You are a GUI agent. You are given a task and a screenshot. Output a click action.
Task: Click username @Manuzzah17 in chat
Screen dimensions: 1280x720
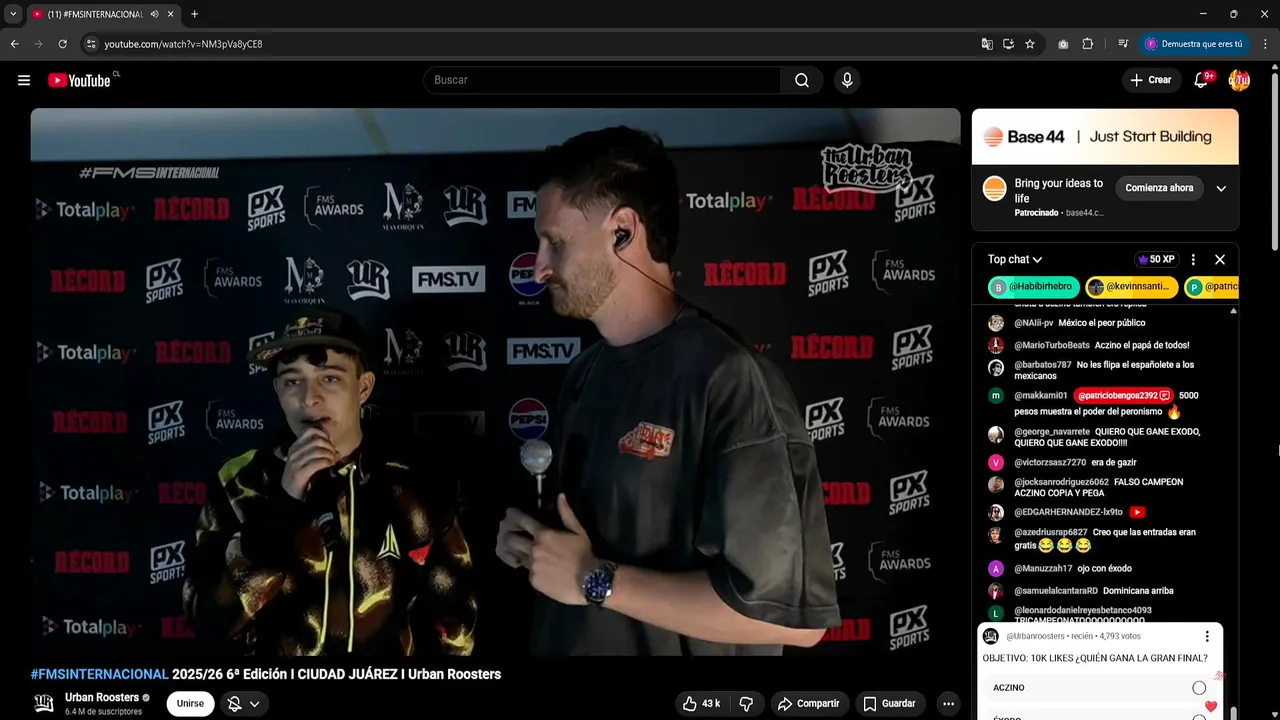[1043, 568]
